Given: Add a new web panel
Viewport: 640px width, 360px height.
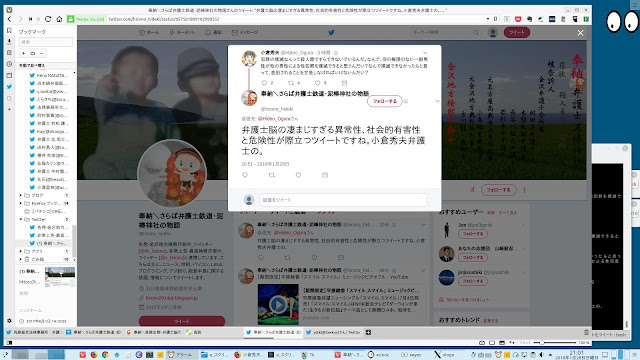Looking at the screenshot, I should [x=9, y=109].
